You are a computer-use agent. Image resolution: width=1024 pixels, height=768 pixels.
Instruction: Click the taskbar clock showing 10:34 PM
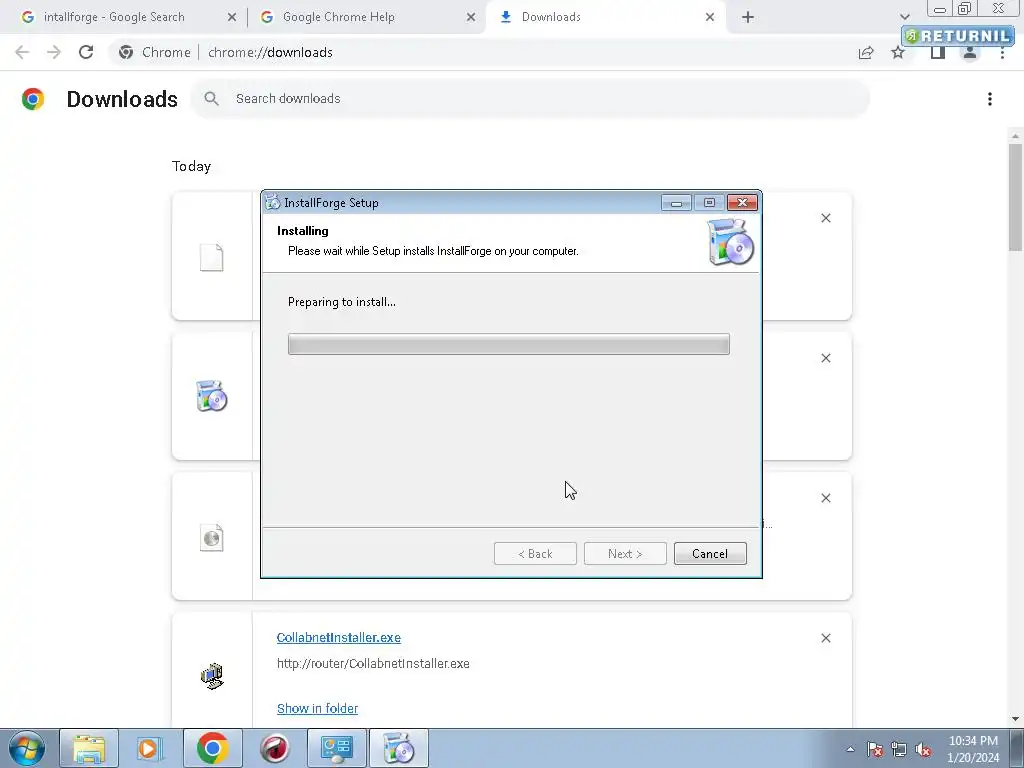[973, 749]
